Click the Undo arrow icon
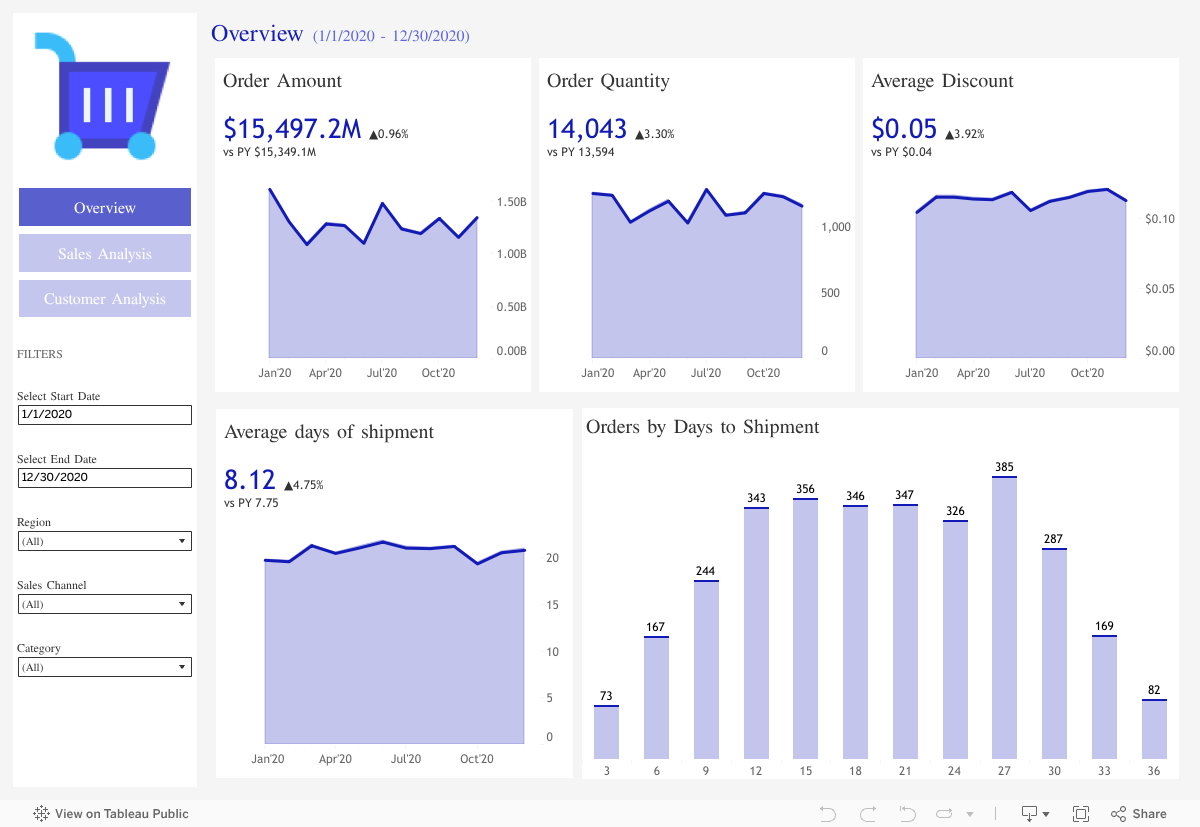The width and height of the screenshot is (1200, 827). [827, 814]
